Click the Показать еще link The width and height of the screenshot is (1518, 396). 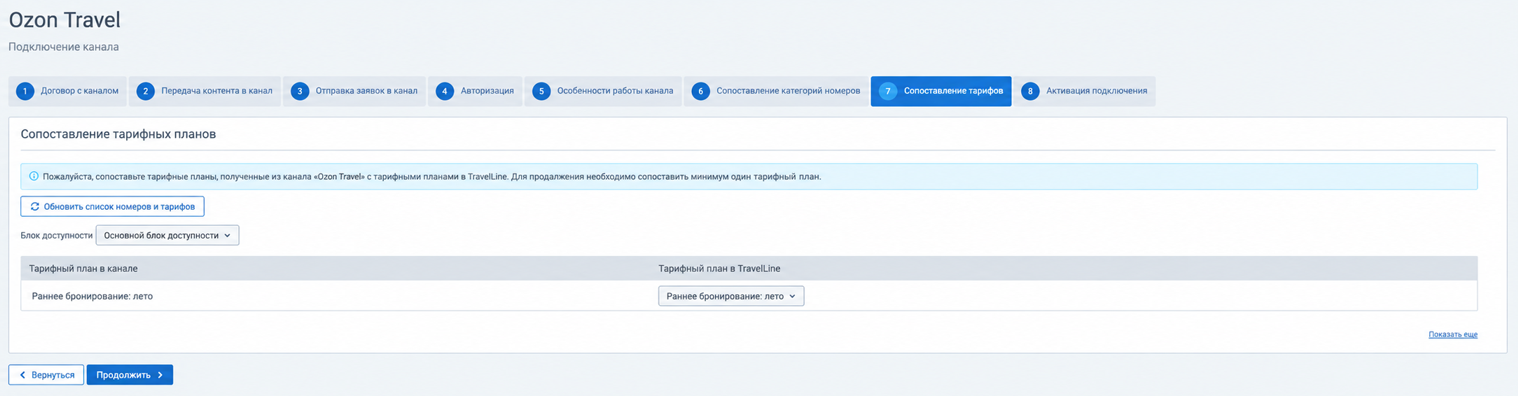(1453, 334)
